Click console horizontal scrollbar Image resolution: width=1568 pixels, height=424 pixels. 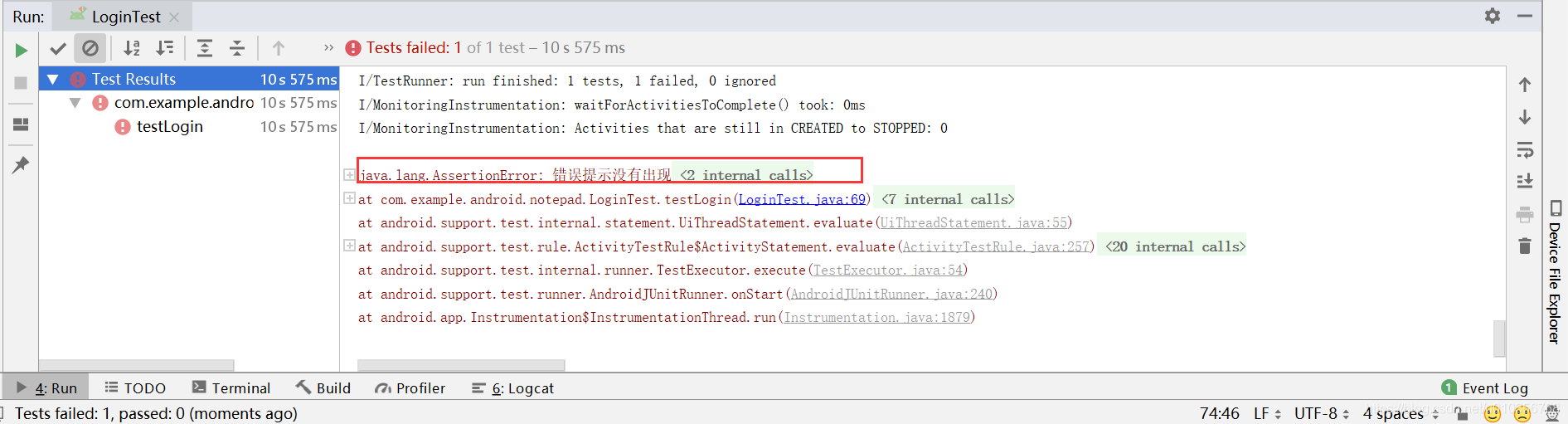tap(461, 365)
